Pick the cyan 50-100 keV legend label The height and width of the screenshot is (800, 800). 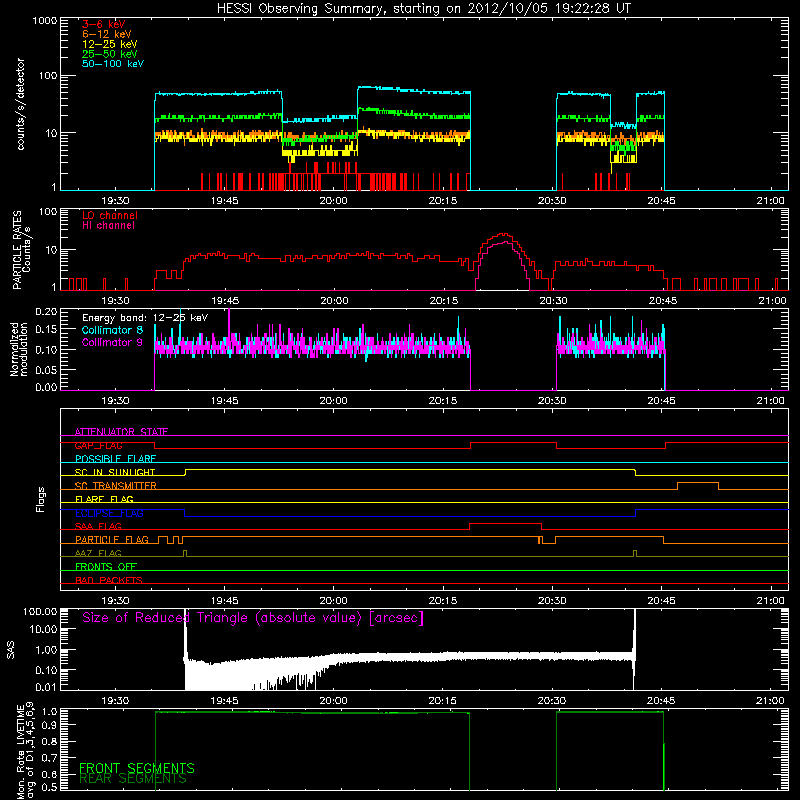113,64
